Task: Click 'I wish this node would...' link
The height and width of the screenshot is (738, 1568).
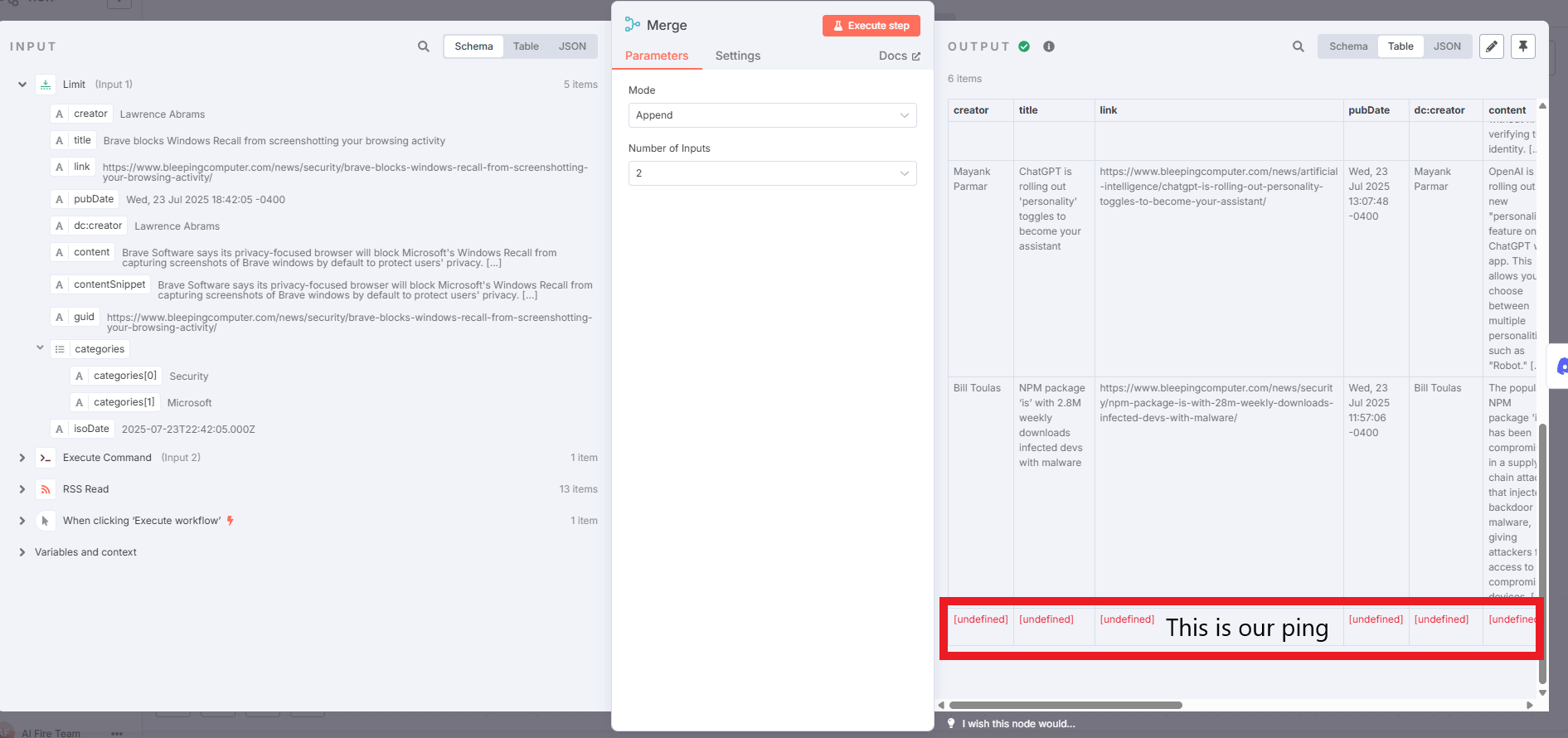Action: (x=1018, y=724)
